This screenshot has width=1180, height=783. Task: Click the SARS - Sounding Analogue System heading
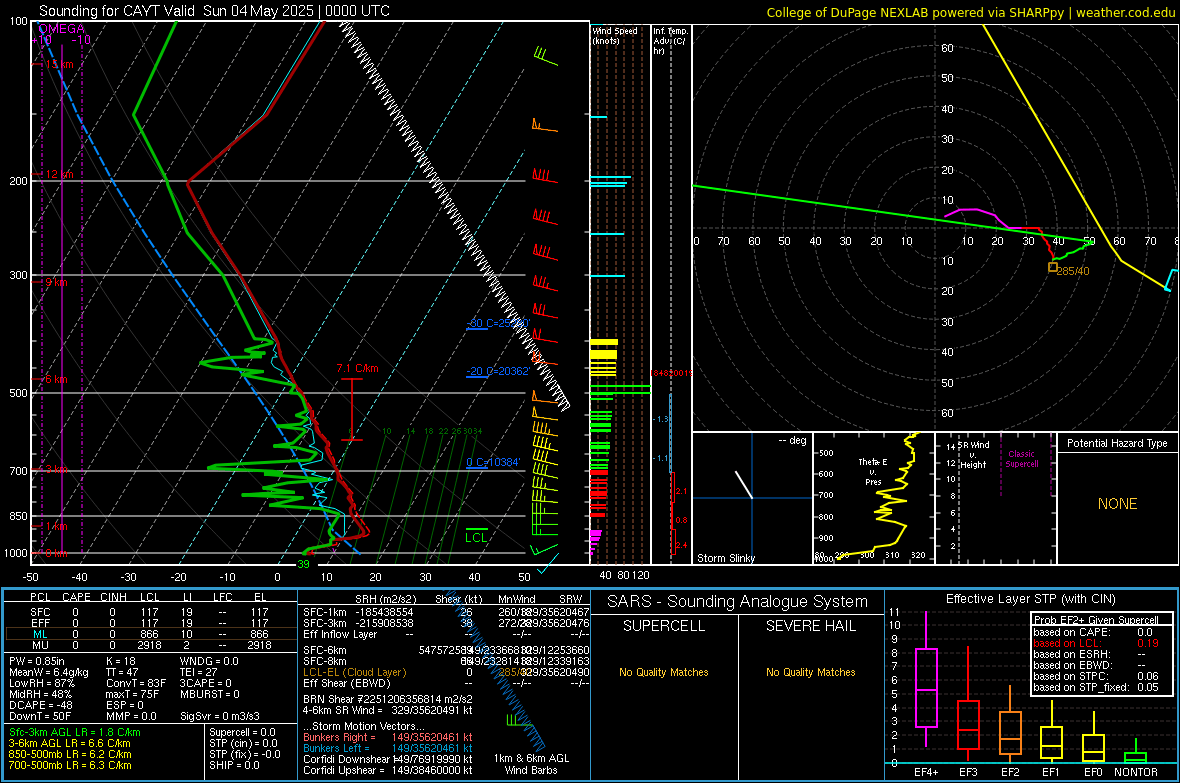pos(738,602)
